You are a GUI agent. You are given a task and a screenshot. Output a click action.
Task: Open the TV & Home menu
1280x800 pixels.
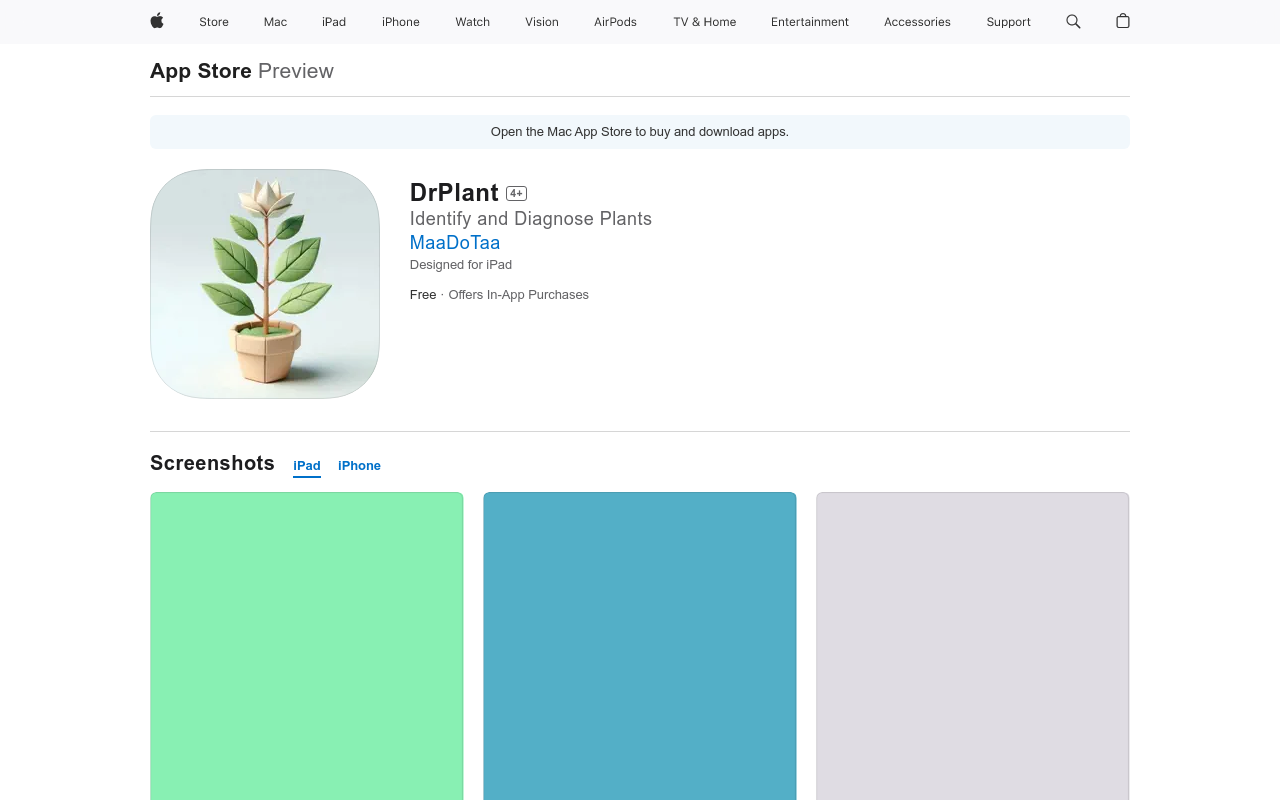[705, 22]
